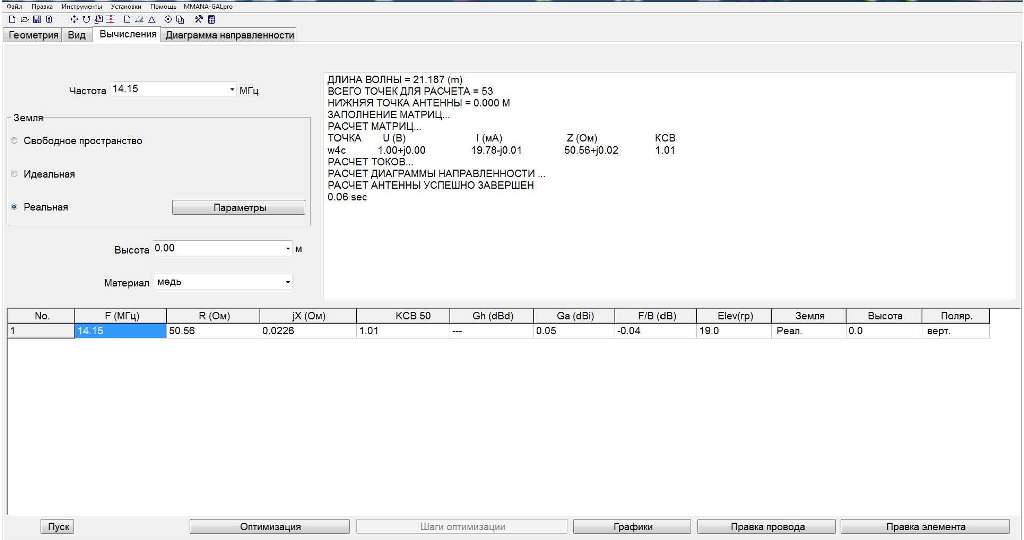The width and height of the screenshot is (1024, 540).
Task: Click the hammer and wrench tools icon
Action: [x=199, y=19]
